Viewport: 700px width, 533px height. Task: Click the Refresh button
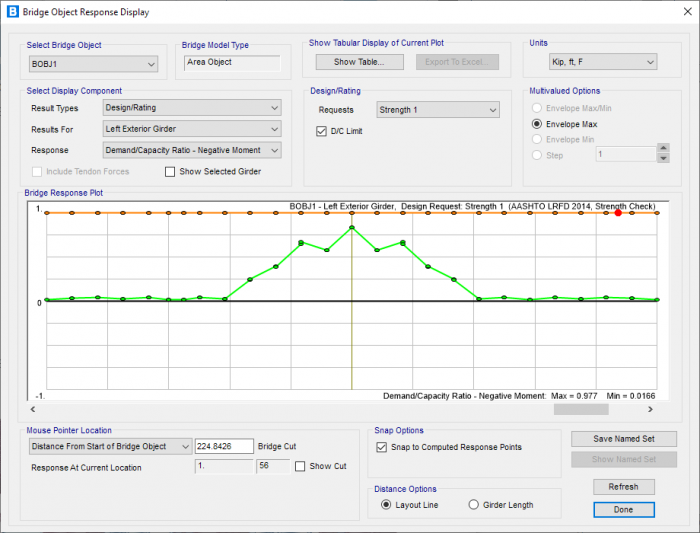pos(624,487)
